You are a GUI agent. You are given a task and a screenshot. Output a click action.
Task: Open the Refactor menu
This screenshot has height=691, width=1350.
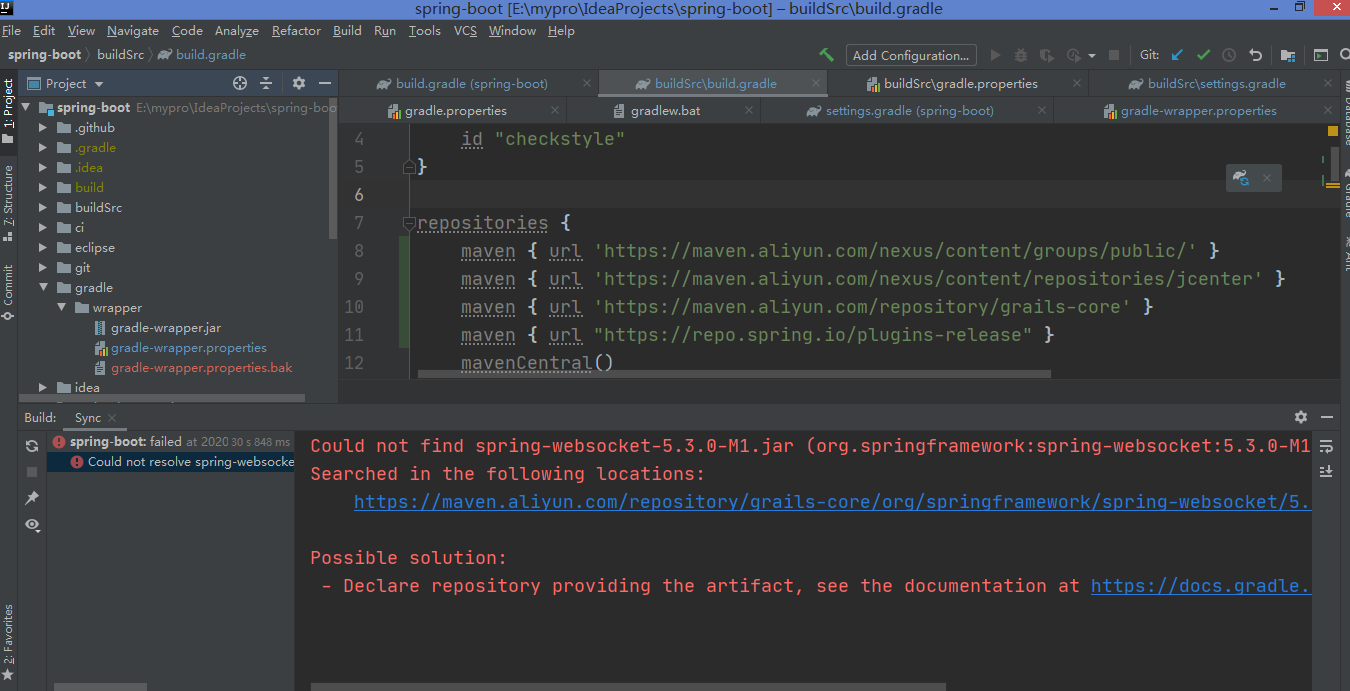[296, 31]
